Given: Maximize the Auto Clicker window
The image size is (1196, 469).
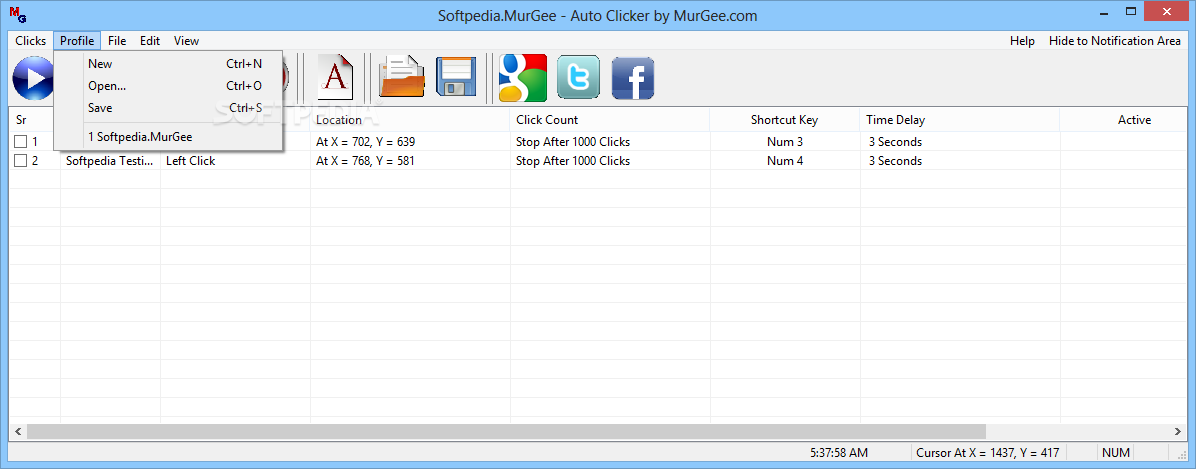Looking at the screenshot, I should click(1131, 11).
